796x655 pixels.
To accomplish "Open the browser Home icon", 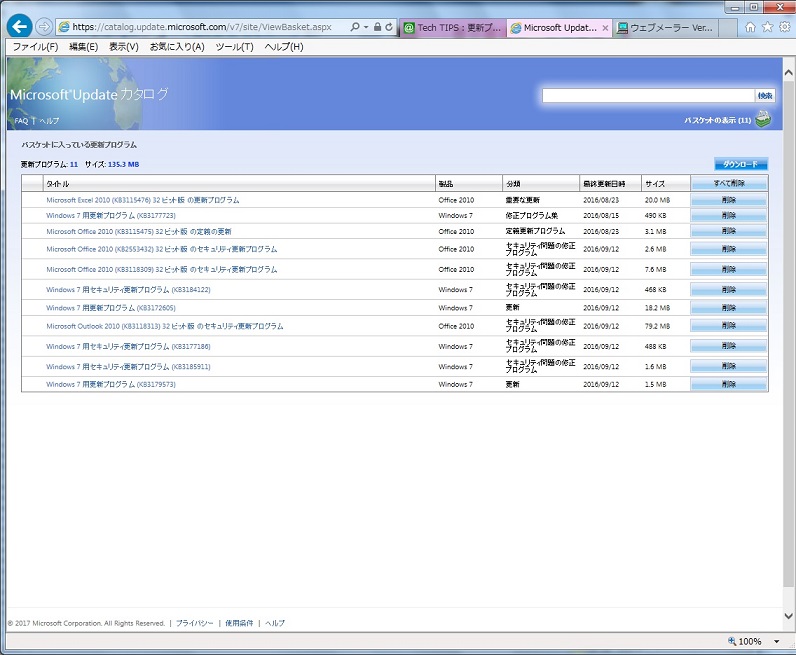I will click(750, 27).
